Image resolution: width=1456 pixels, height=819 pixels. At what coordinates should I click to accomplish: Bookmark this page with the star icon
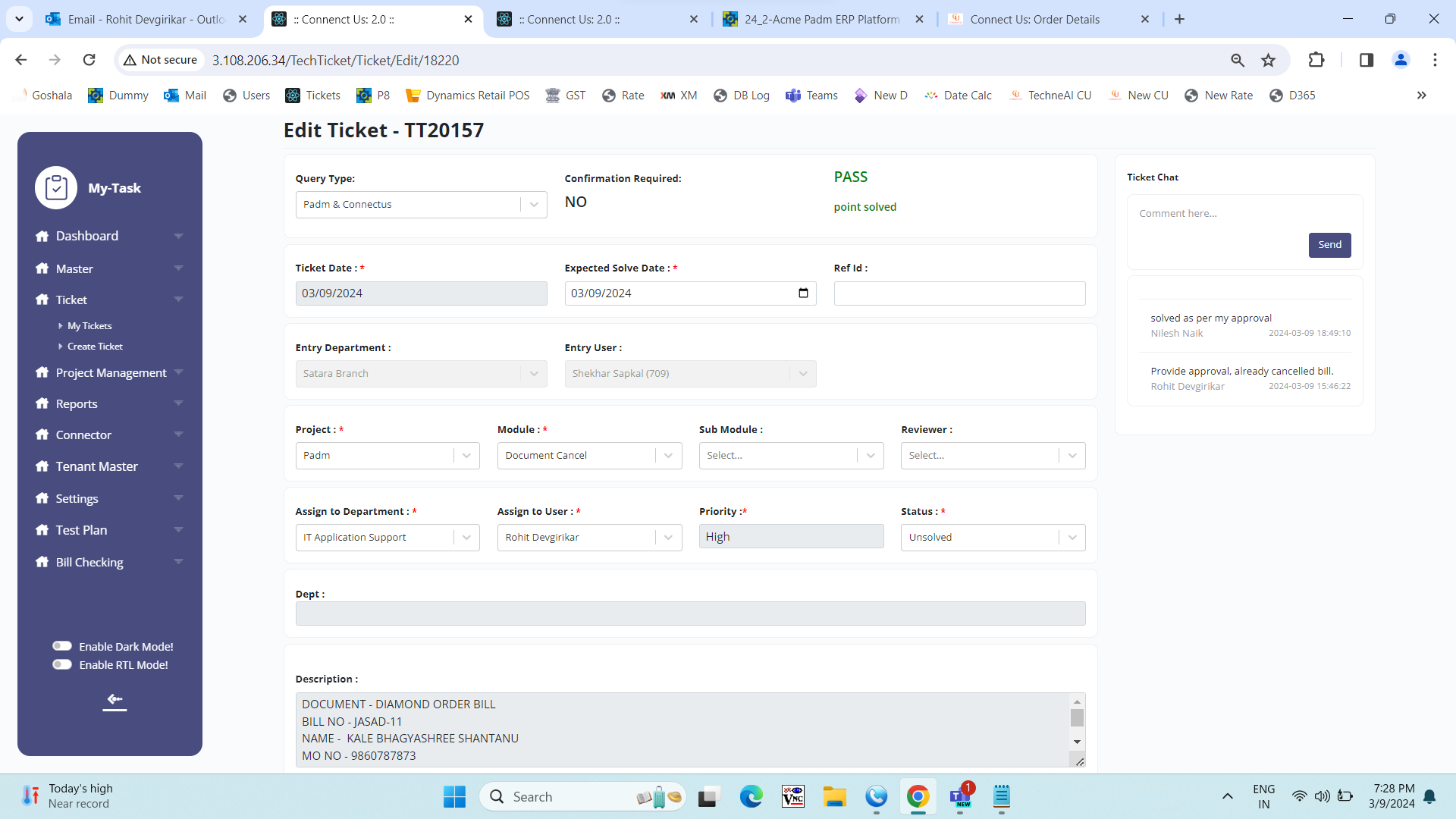coord(1268,60)
